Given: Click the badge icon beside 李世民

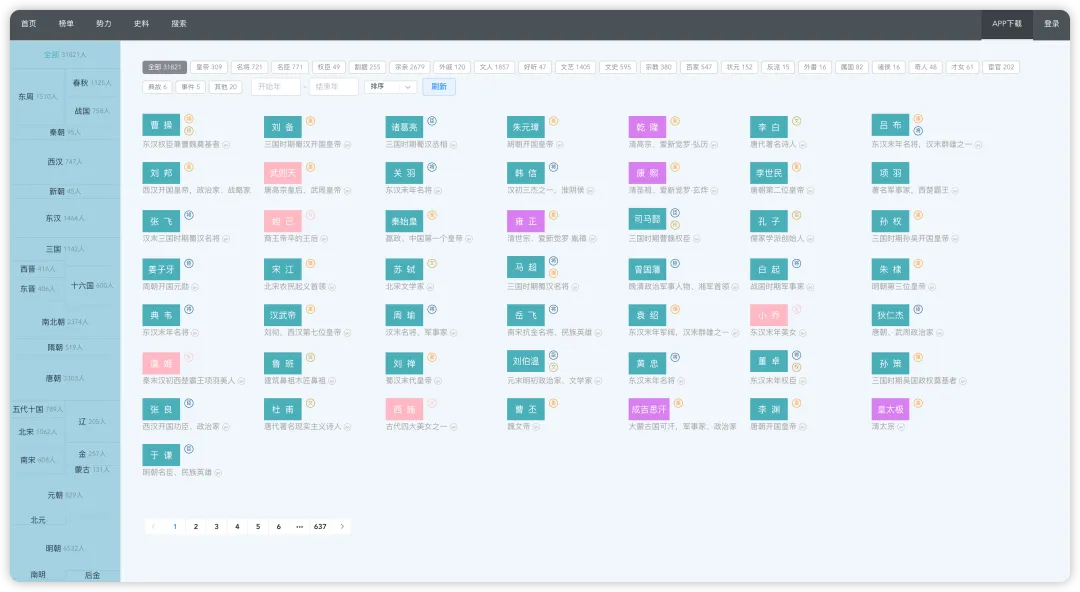Looking at the screenshot, I should pyautogui.click(x=797, y=167).
